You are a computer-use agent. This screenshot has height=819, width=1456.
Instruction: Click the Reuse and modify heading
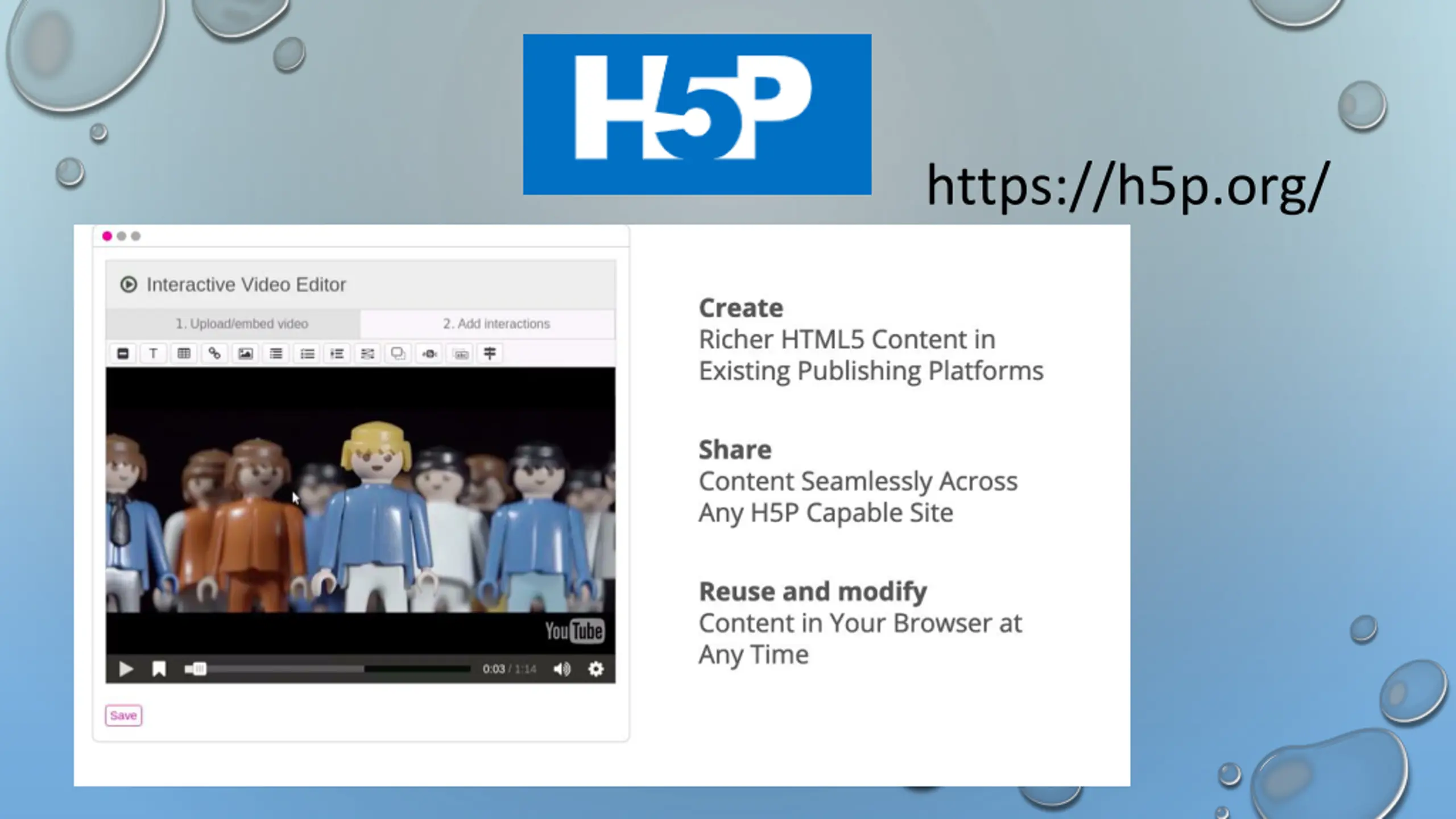point(813,592)
